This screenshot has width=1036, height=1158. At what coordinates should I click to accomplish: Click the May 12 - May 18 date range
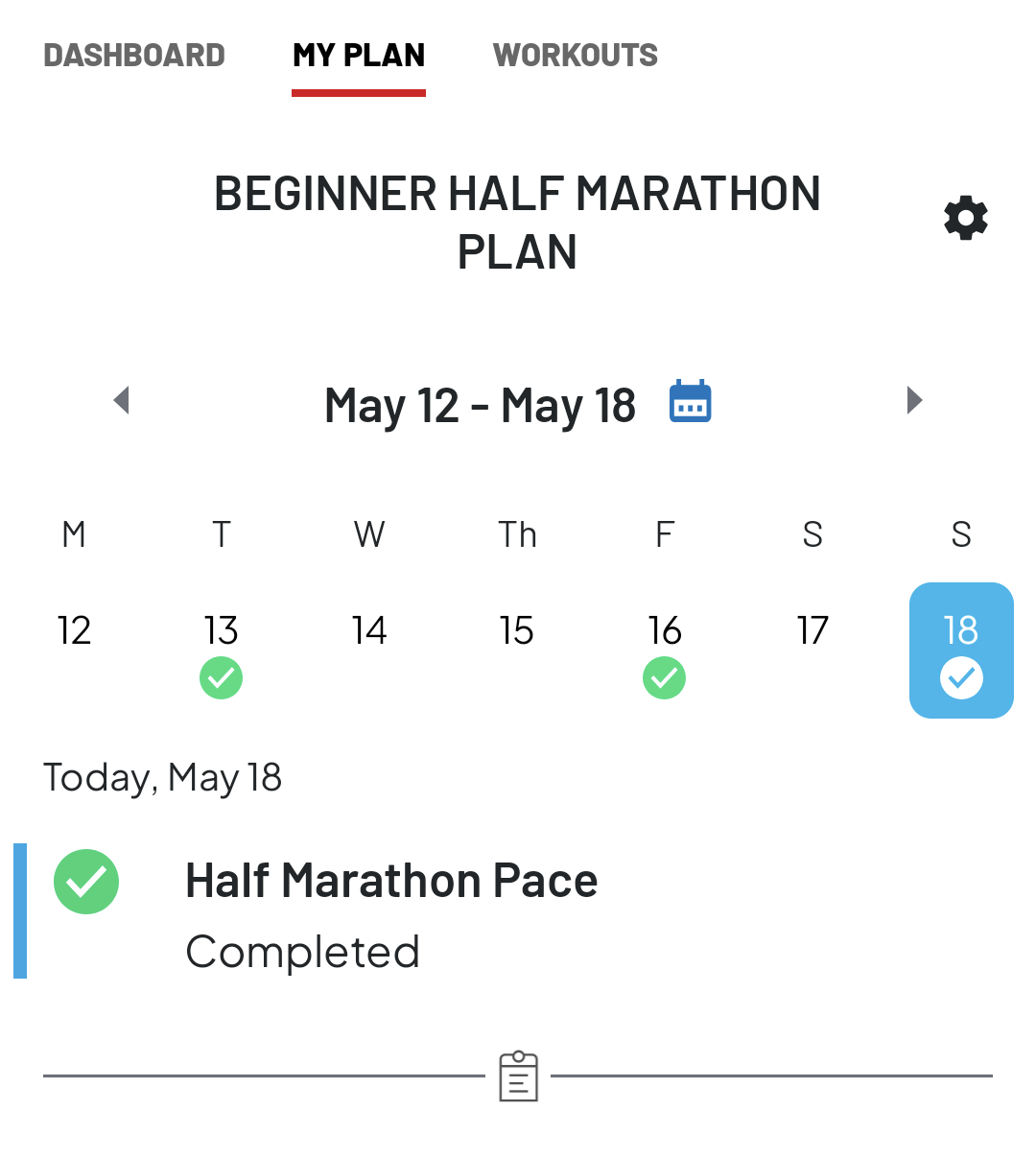480,405
